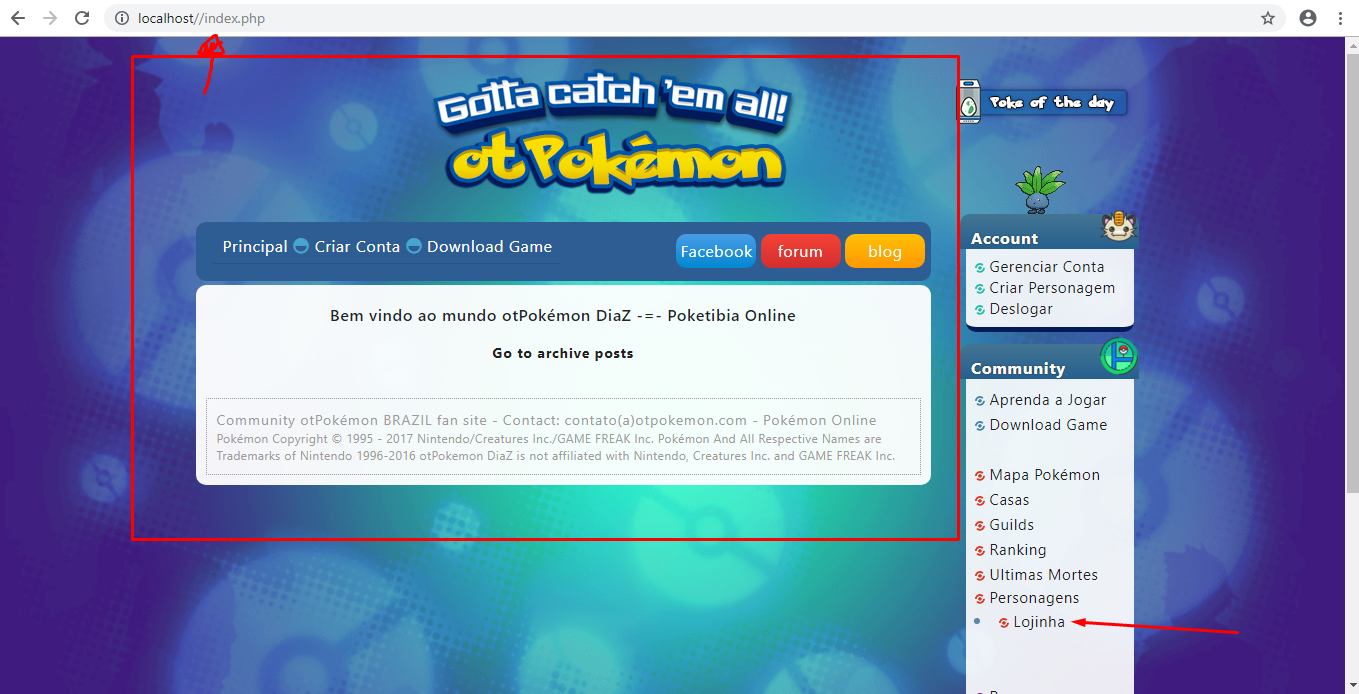Click the red forum button

[x=800, y=251]
